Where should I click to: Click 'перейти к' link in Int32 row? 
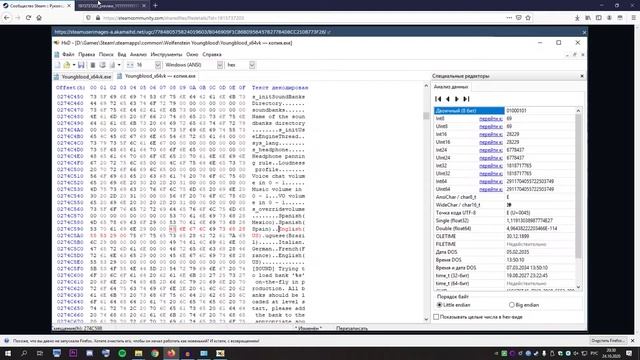(491, 166)
